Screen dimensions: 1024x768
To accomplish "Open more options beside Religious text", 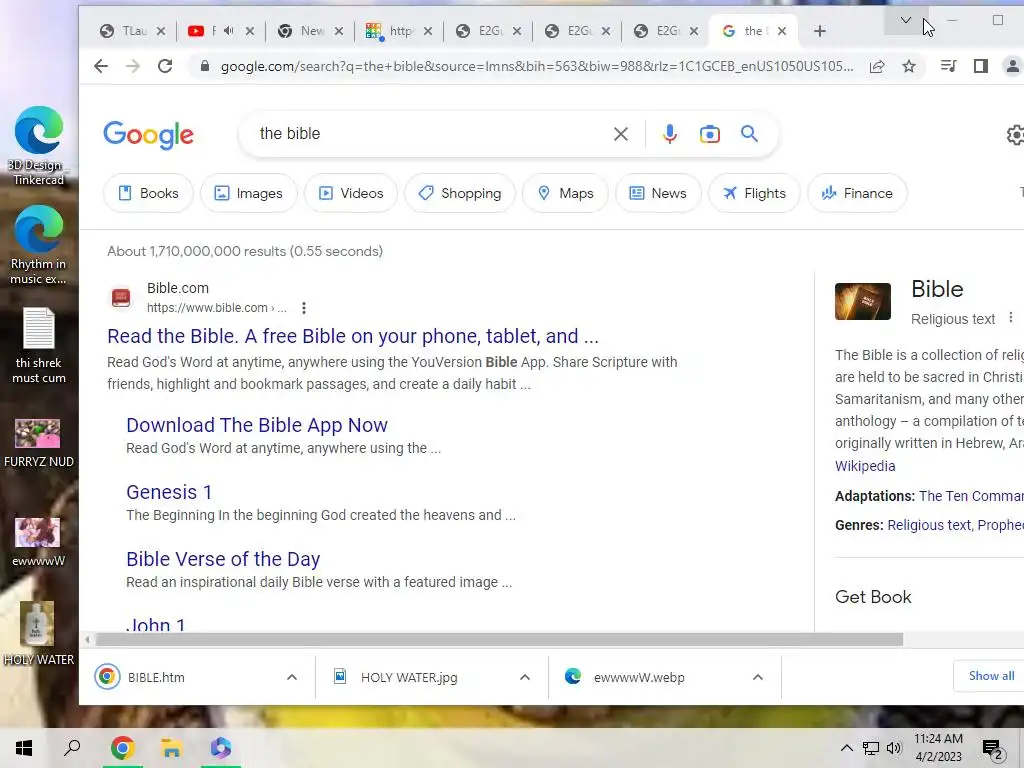I will 1010,317.
